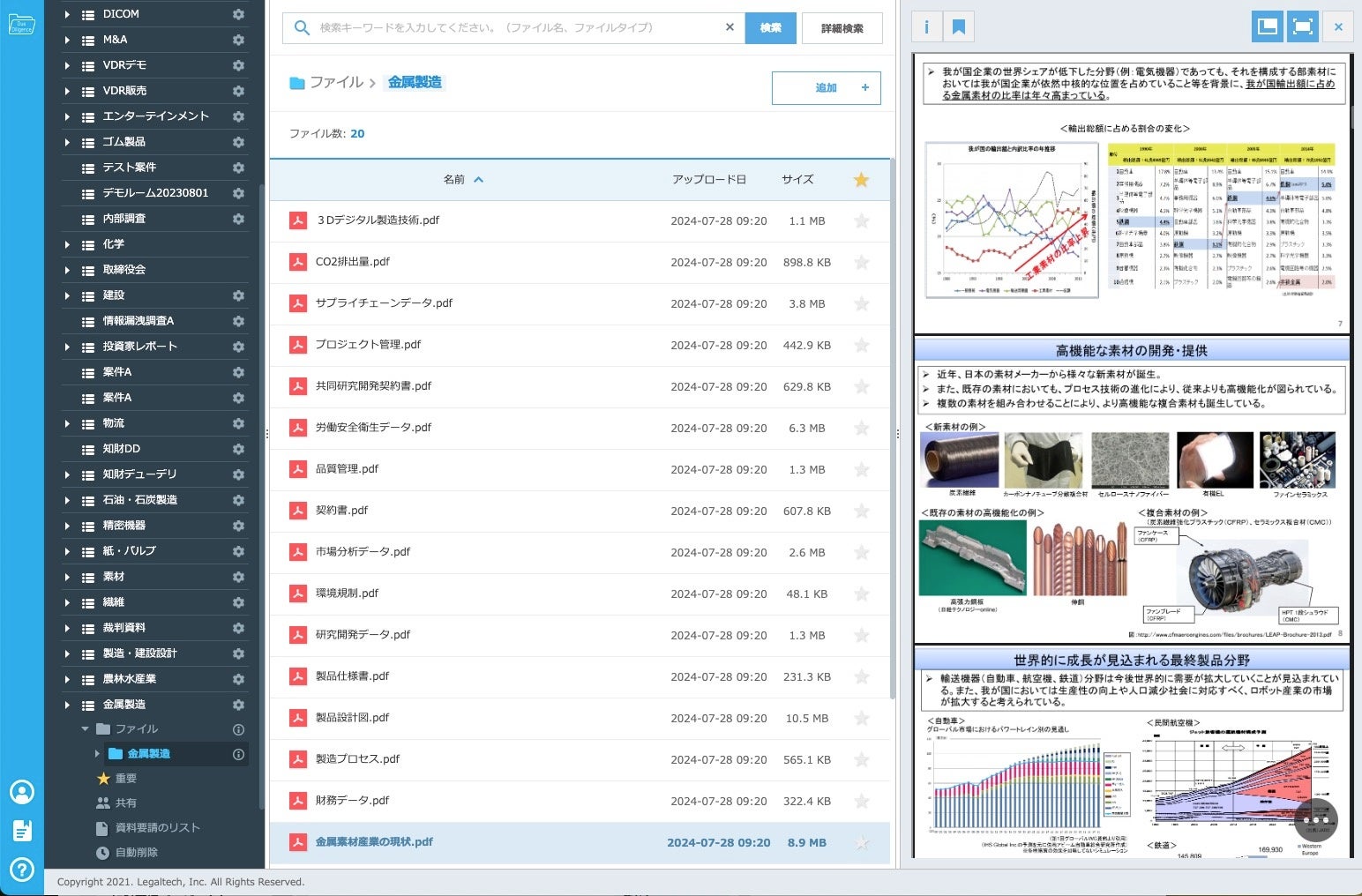Image resolution: width=1362 pixels, height=896 pixels.
Task: Sort by the アップロード日 column header
Action: pyautogui.click(x=709, y=180)
